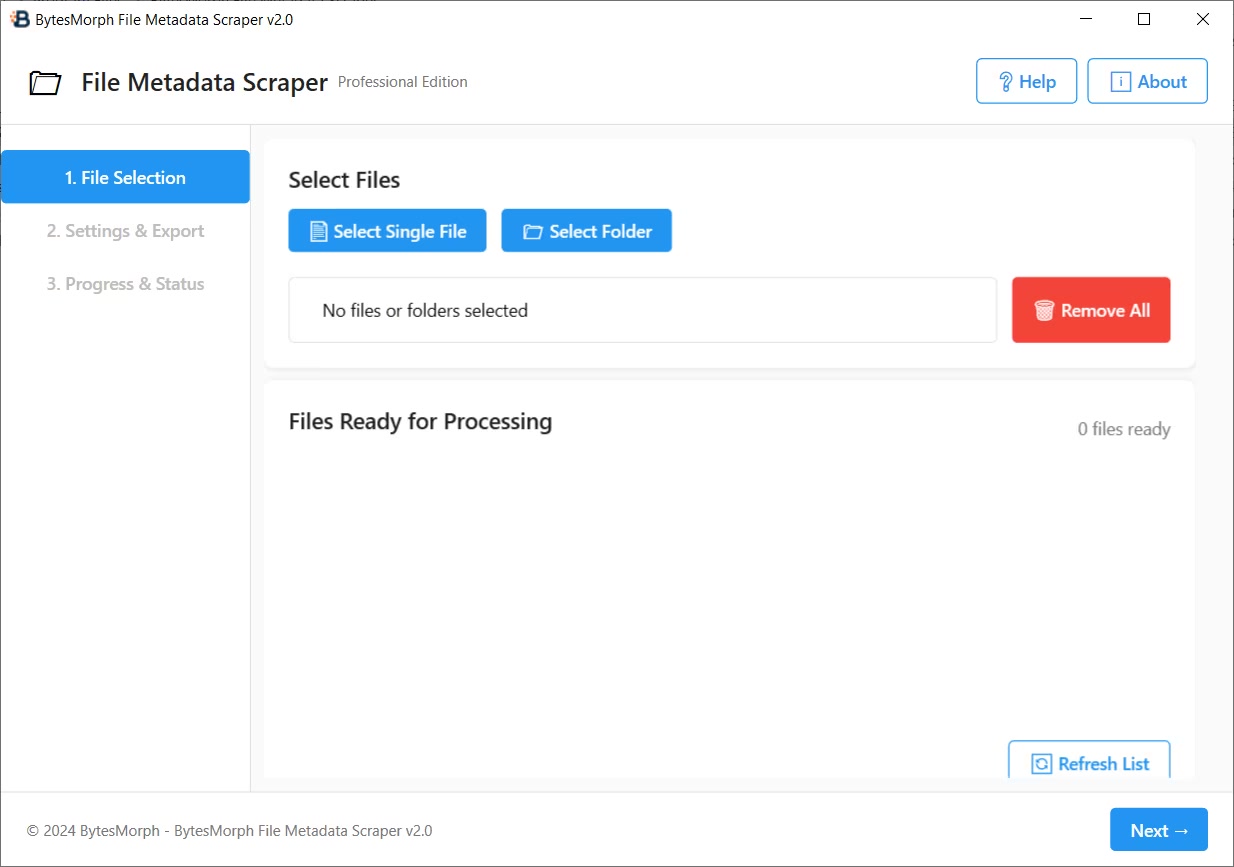
Task: Click the refresh arrows icon on Refresh List
Action: tap(1041, 764)
